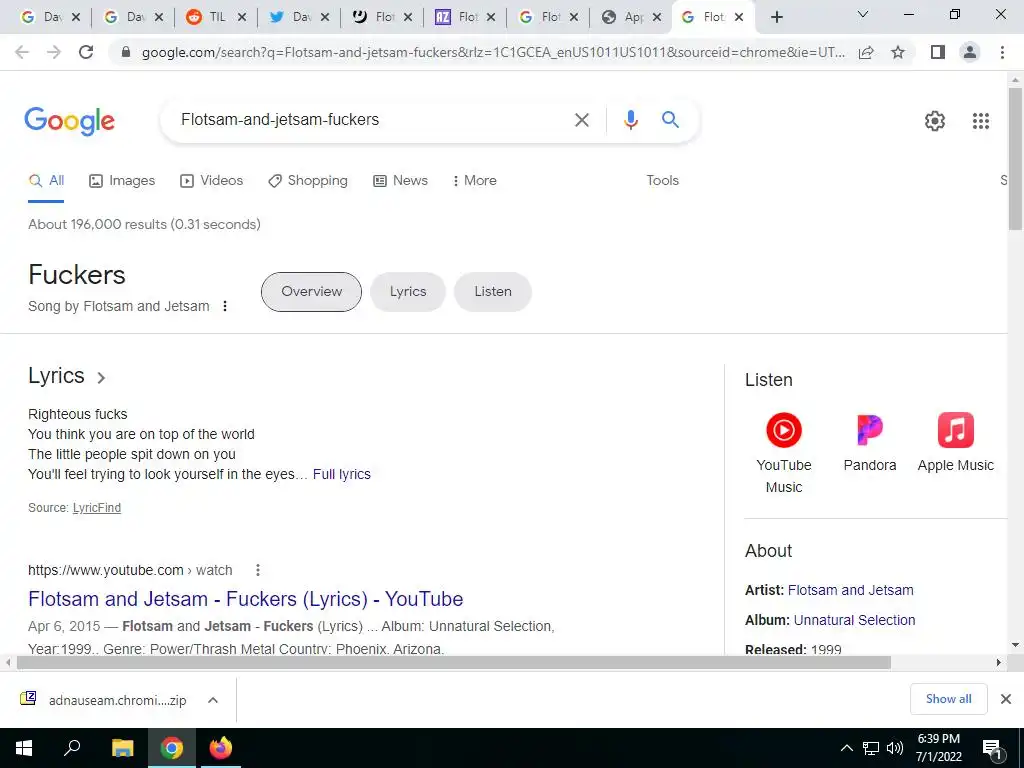Viewport: 1024px width, 768px height.
Task: Open taskbar search
Action: [x=72, y=748]
